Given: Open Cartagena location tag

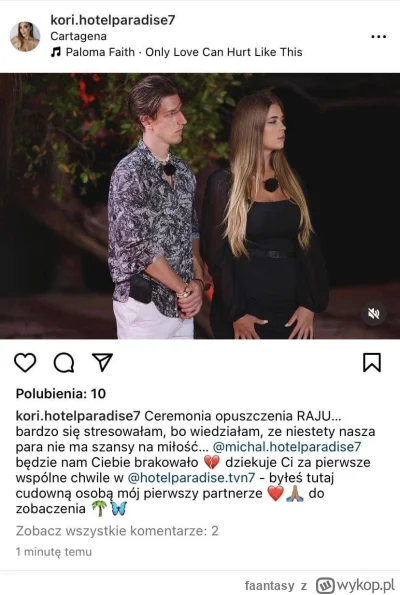Looking at the screenshot, I should pos(79,36).
